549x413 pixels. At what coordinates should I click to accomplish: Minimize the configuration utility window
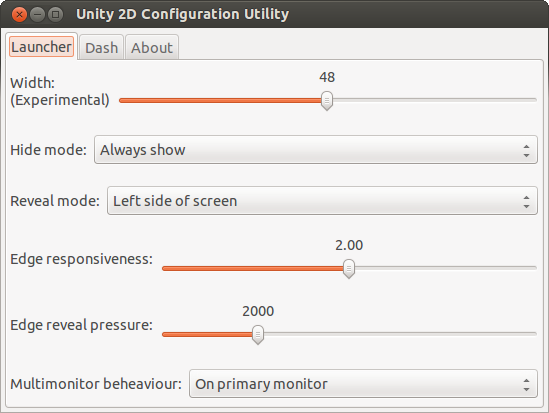point(37,15)
